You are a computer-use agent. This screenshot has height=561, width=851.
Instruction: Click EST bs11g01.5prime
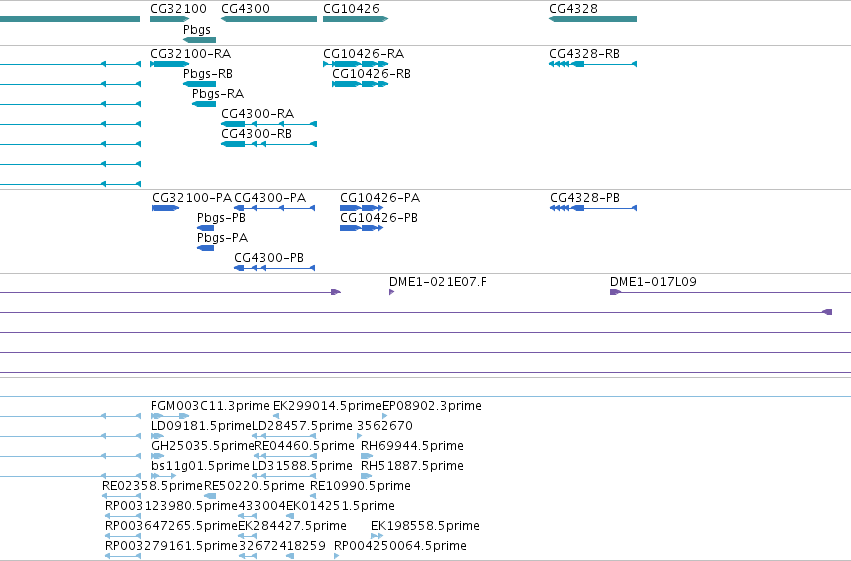pos(164,476)
